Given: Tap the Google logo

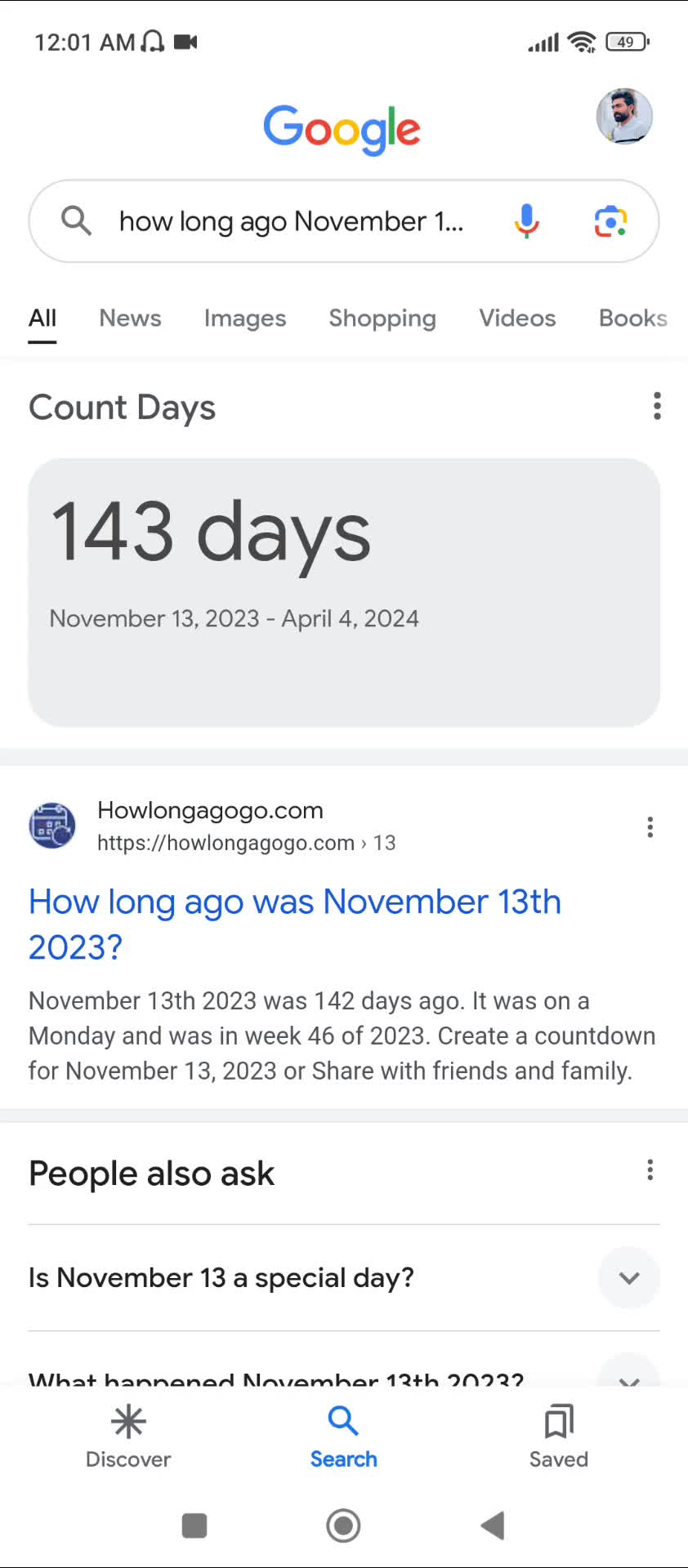Looking at the screenshot, I should click(342, 129).
